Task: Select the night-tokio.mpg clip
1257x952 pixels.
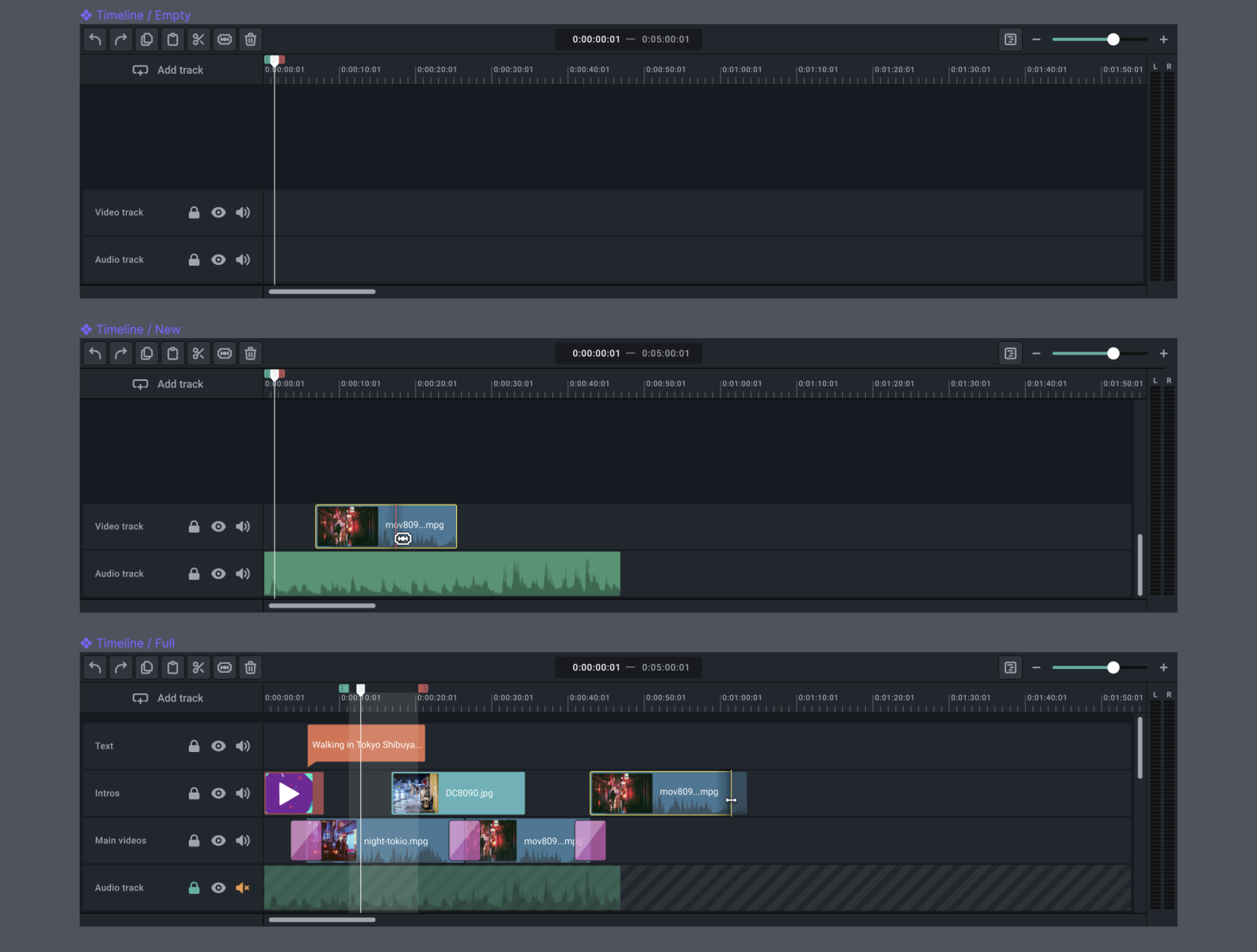Action: (385, 841)
